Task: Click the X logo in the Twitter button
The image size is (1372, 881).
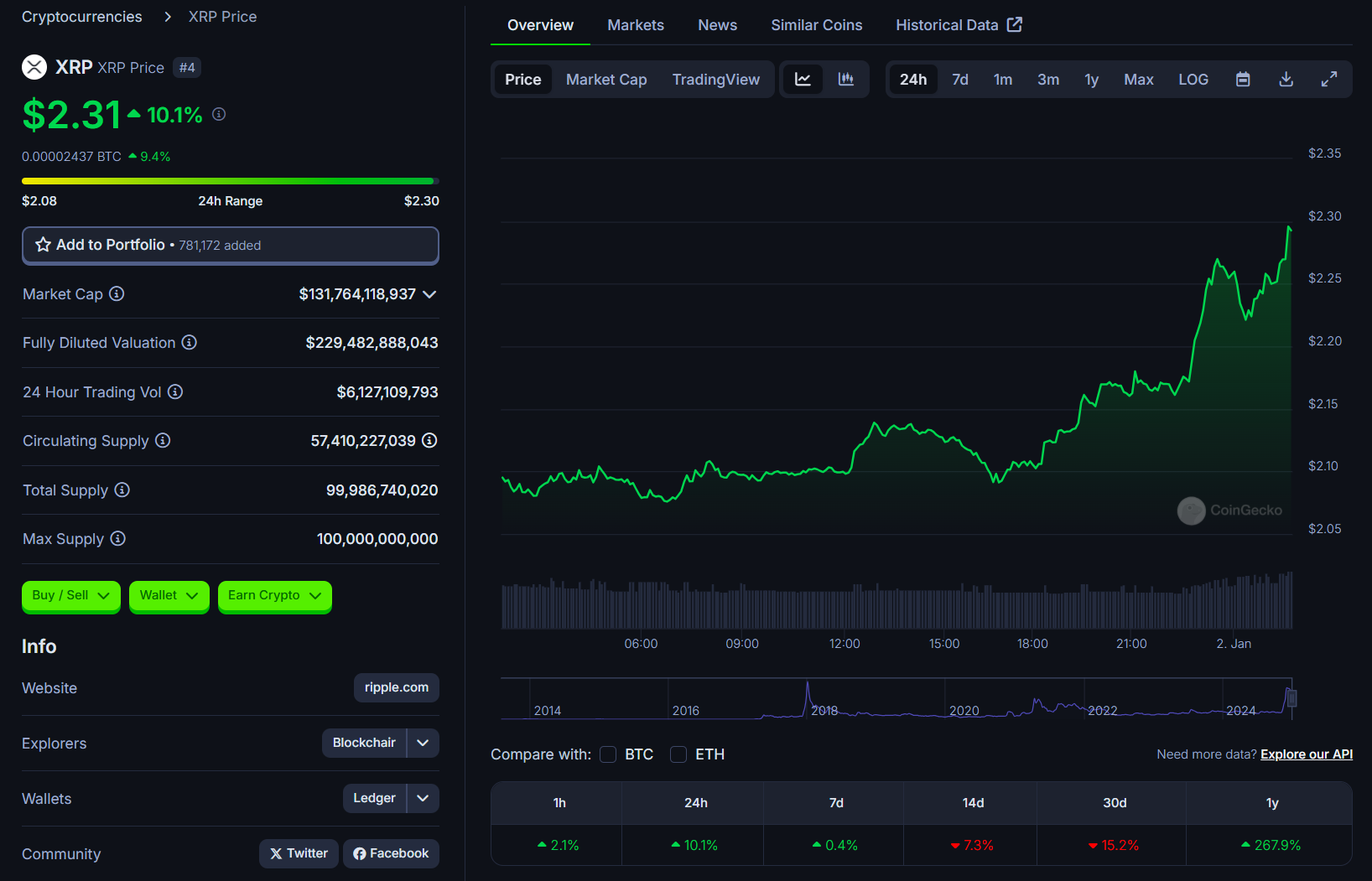Action: point(276,853)
